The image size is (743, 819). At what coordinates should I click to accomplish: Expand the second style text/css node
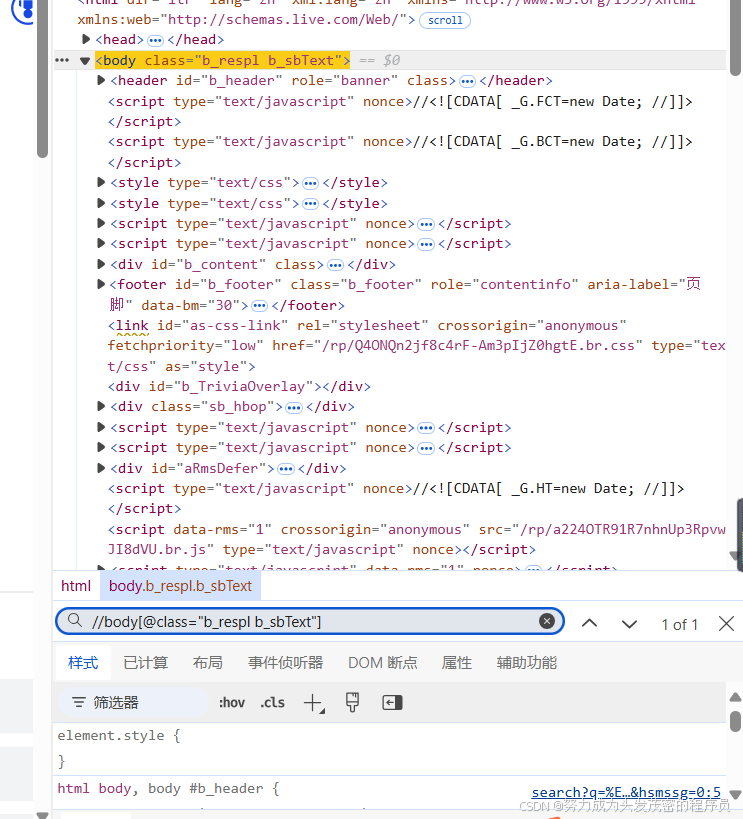pos(101,203)
